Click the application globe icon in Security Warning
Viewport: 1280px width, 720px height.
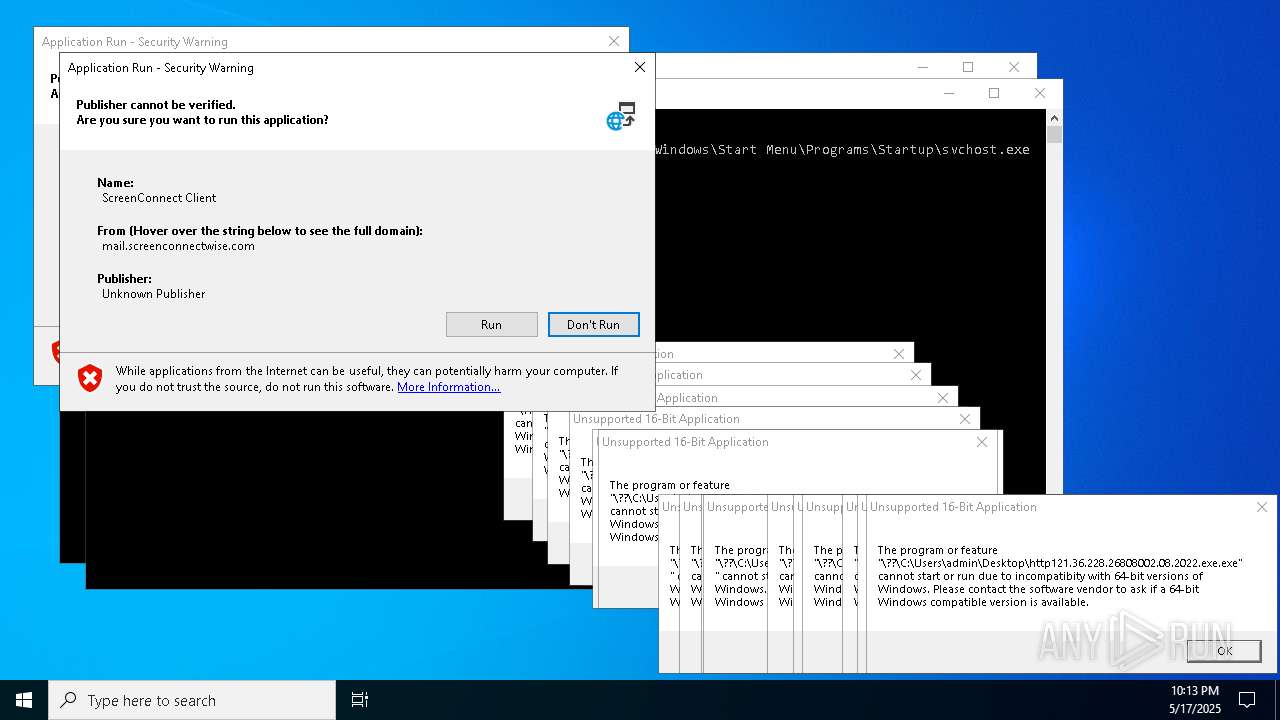621,116
